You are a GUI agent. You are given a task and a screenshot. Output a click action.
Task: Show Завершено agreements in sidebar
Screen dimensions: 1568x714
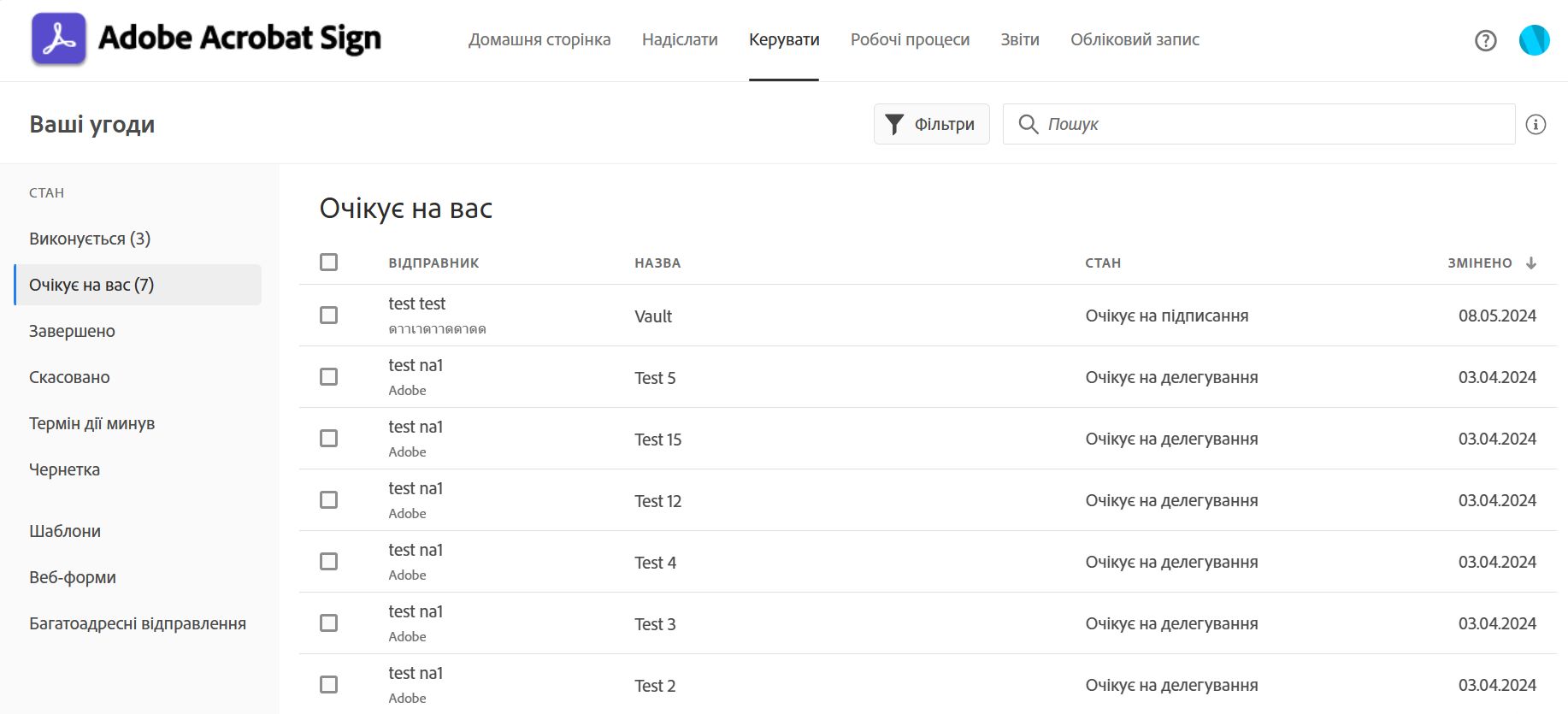pos(72,331)
